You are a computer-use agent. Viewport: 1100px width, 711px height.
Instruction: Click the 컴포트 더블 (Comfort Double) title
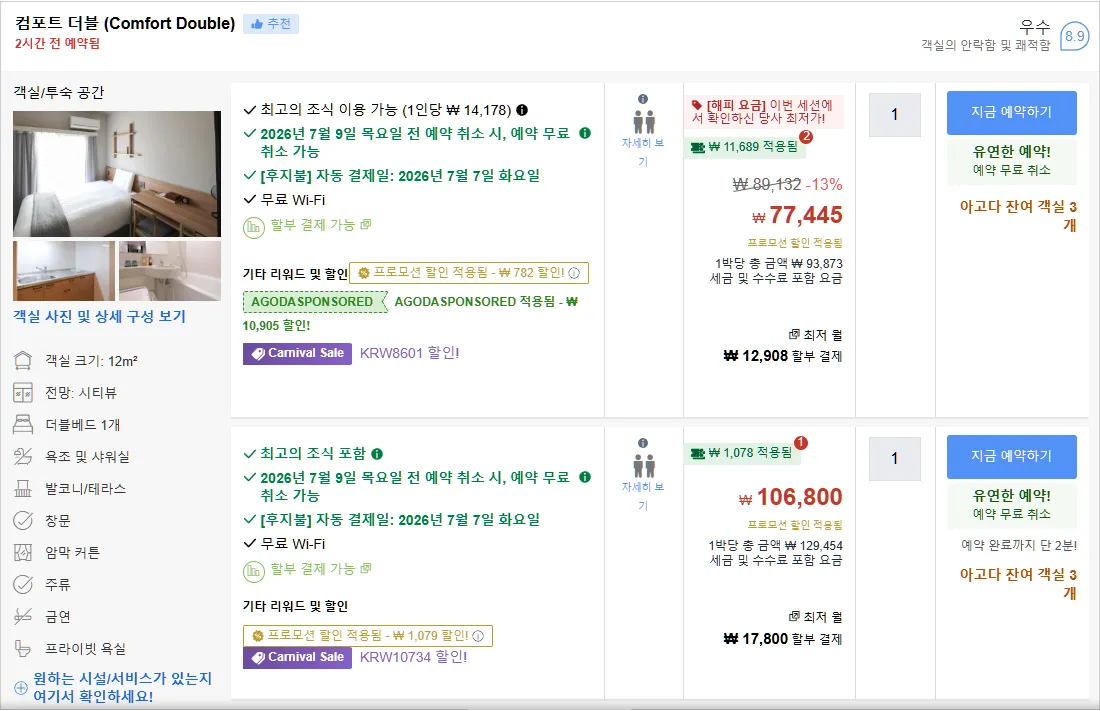[x=125, y=23]
